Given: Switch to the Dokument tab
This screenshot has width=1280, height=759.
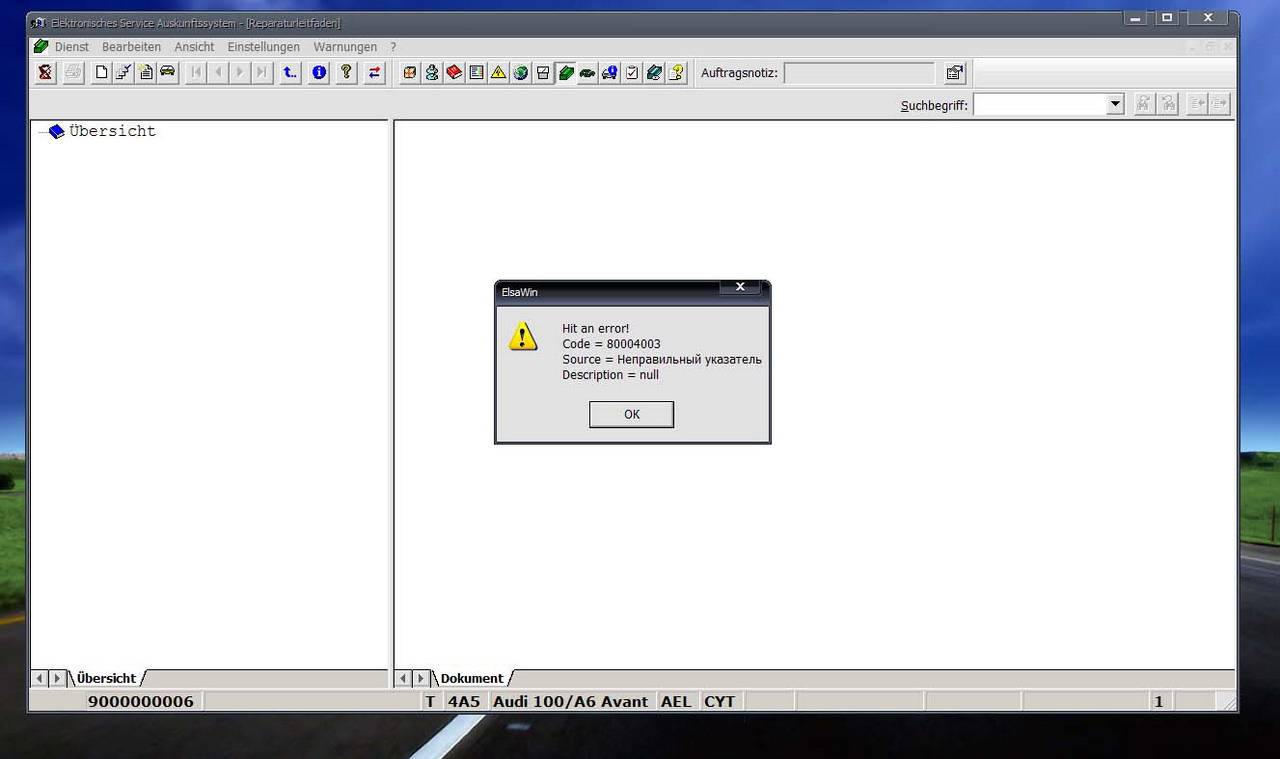Looking at the screenshot, I should 471,678.
